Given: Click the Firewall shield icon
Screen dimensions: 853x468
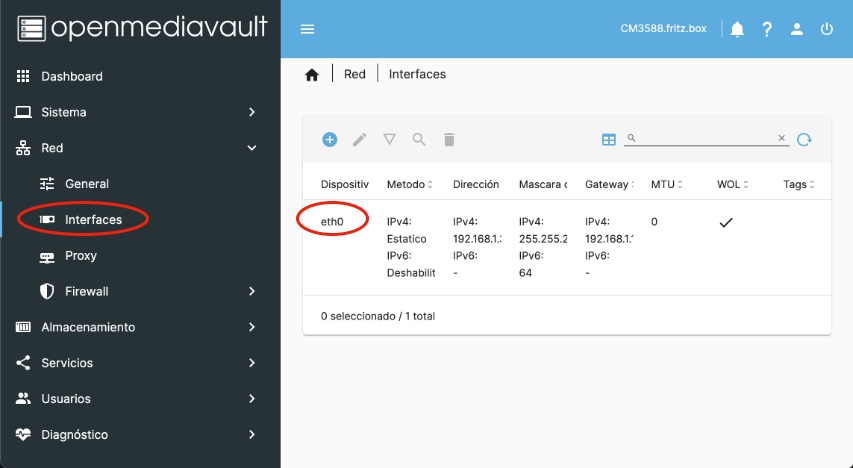Looking at the screenshot, I should pos(47,291).
